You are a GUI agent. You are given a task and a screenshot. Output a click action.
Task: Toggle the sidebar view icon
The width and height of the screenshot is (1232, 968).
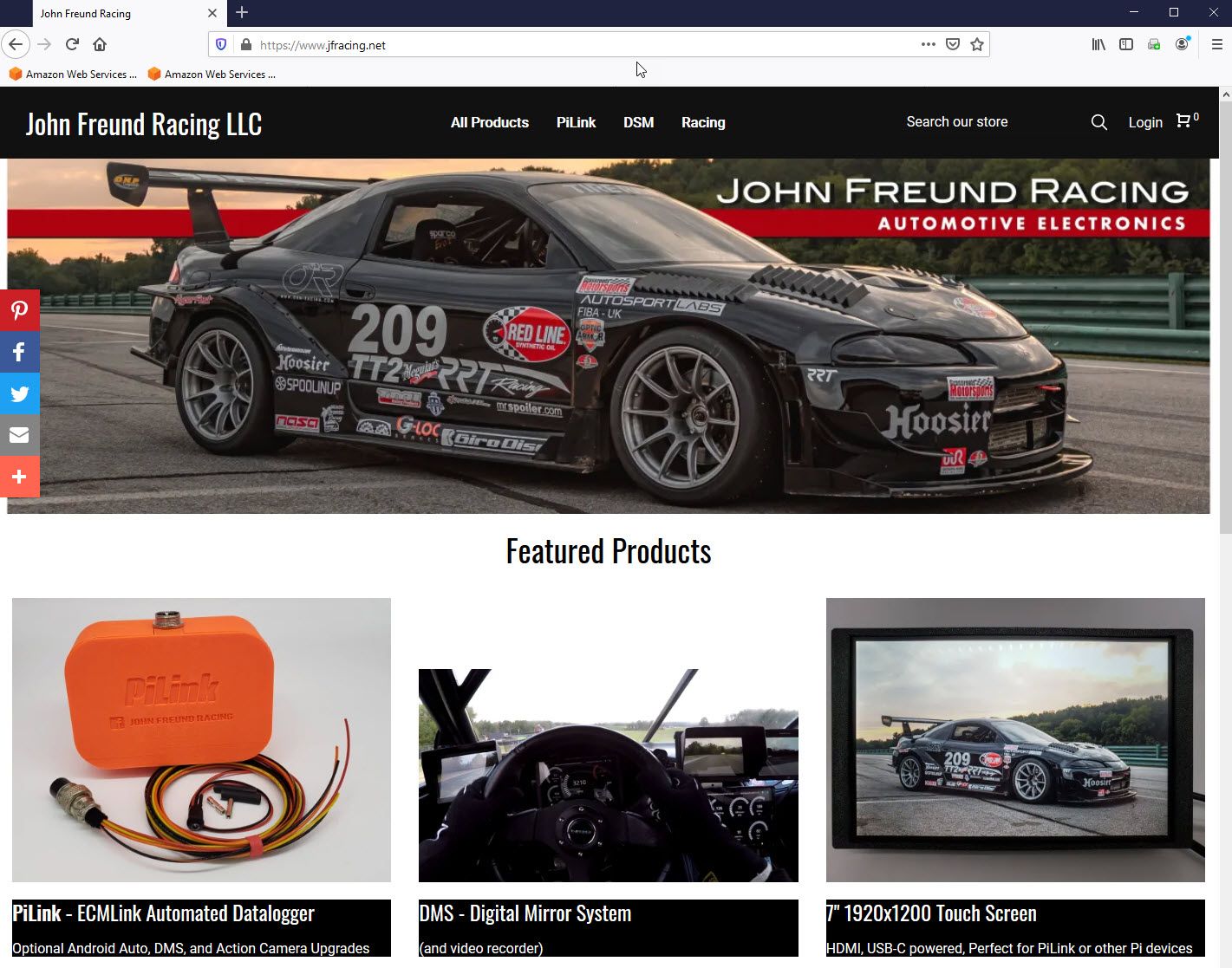(x=1126, y=44)
